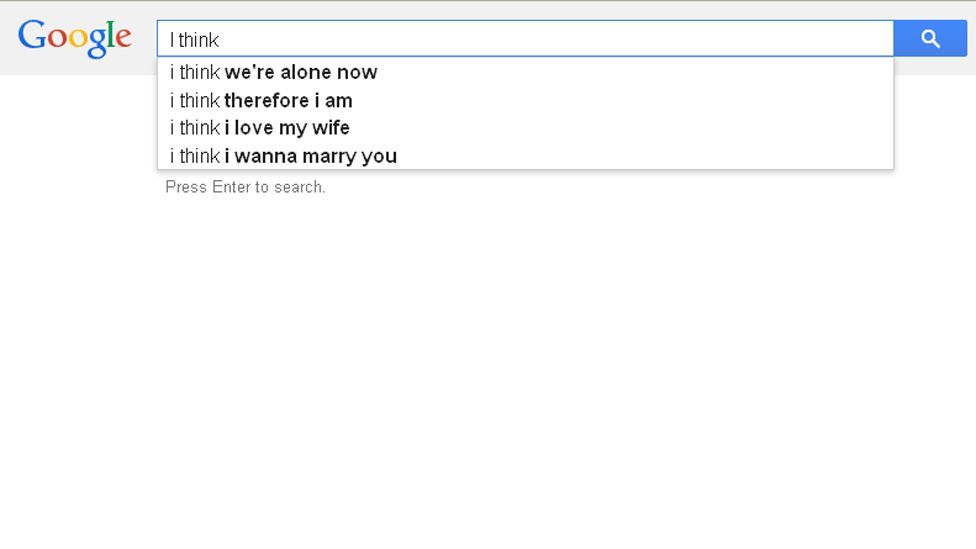The height and width of the screenshot is (549, 976).
Task: Click the green "l" in Google logo
Action: pos(110,34)
